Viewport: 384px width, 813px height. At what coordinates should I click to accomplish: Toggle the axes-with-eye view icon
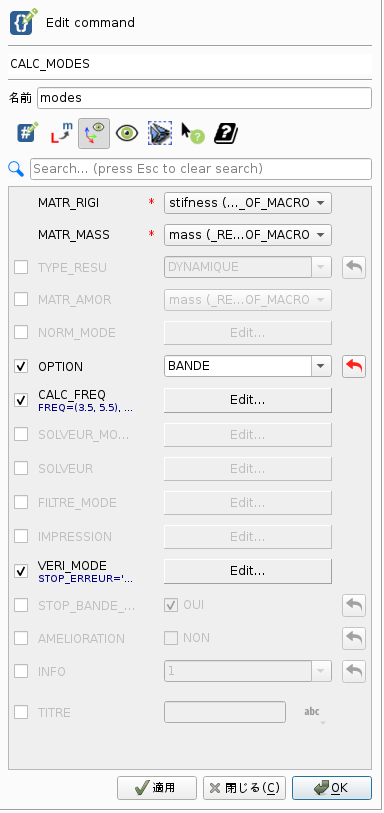(x=94, y=133)
